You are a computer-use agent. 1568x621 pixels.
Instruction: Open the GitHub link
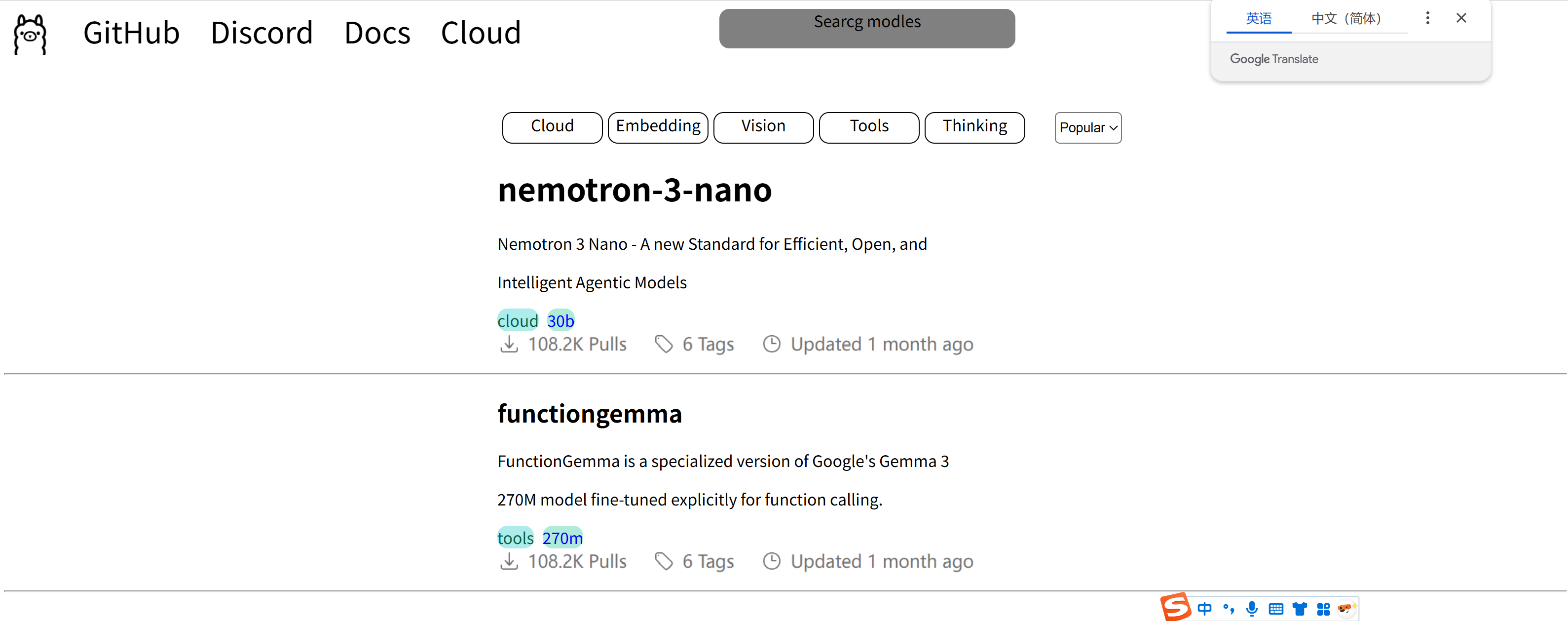pos(131,33)
